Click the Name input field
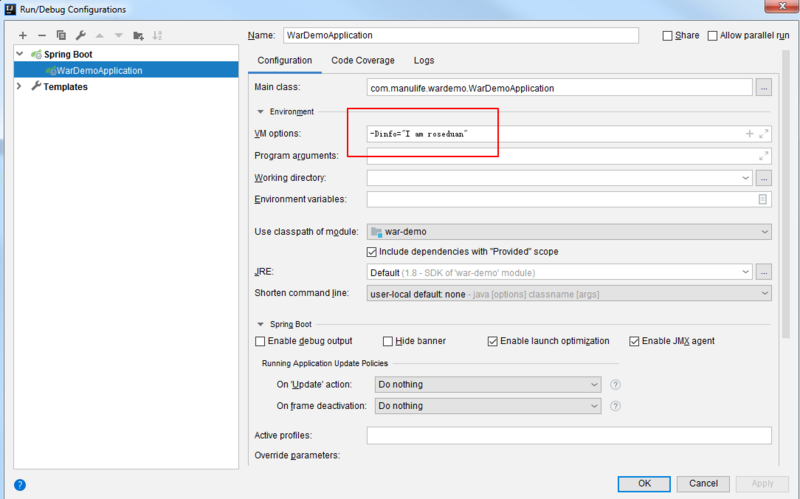Screen dimensions: 800x499 [461, 35]
